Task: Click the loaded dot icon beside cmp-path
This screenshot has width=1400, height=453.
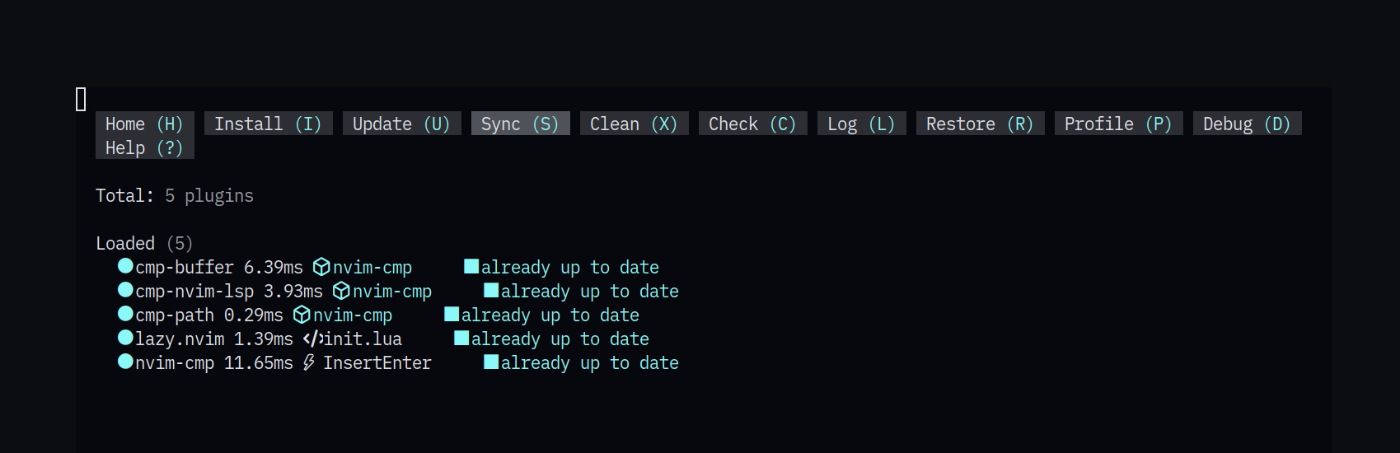Action: coord(125,314)
